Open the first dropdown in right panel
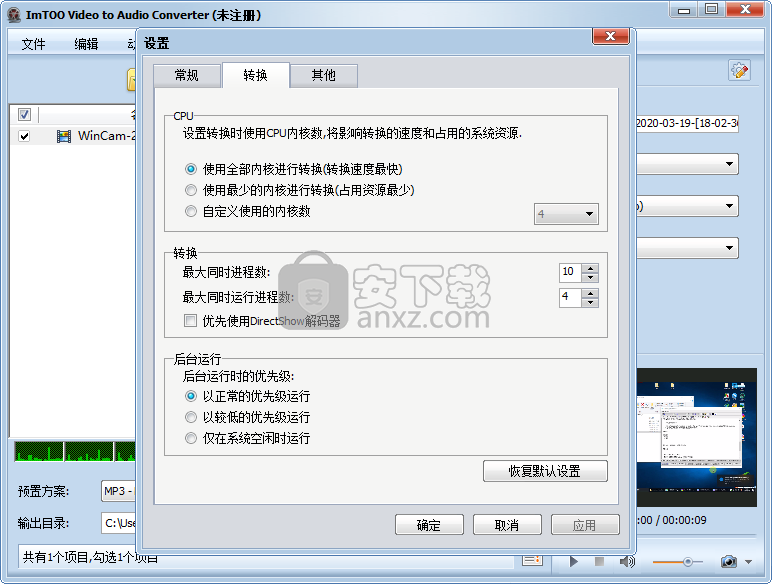This screenshot has width=772, height=584. [x=687, y=164]
